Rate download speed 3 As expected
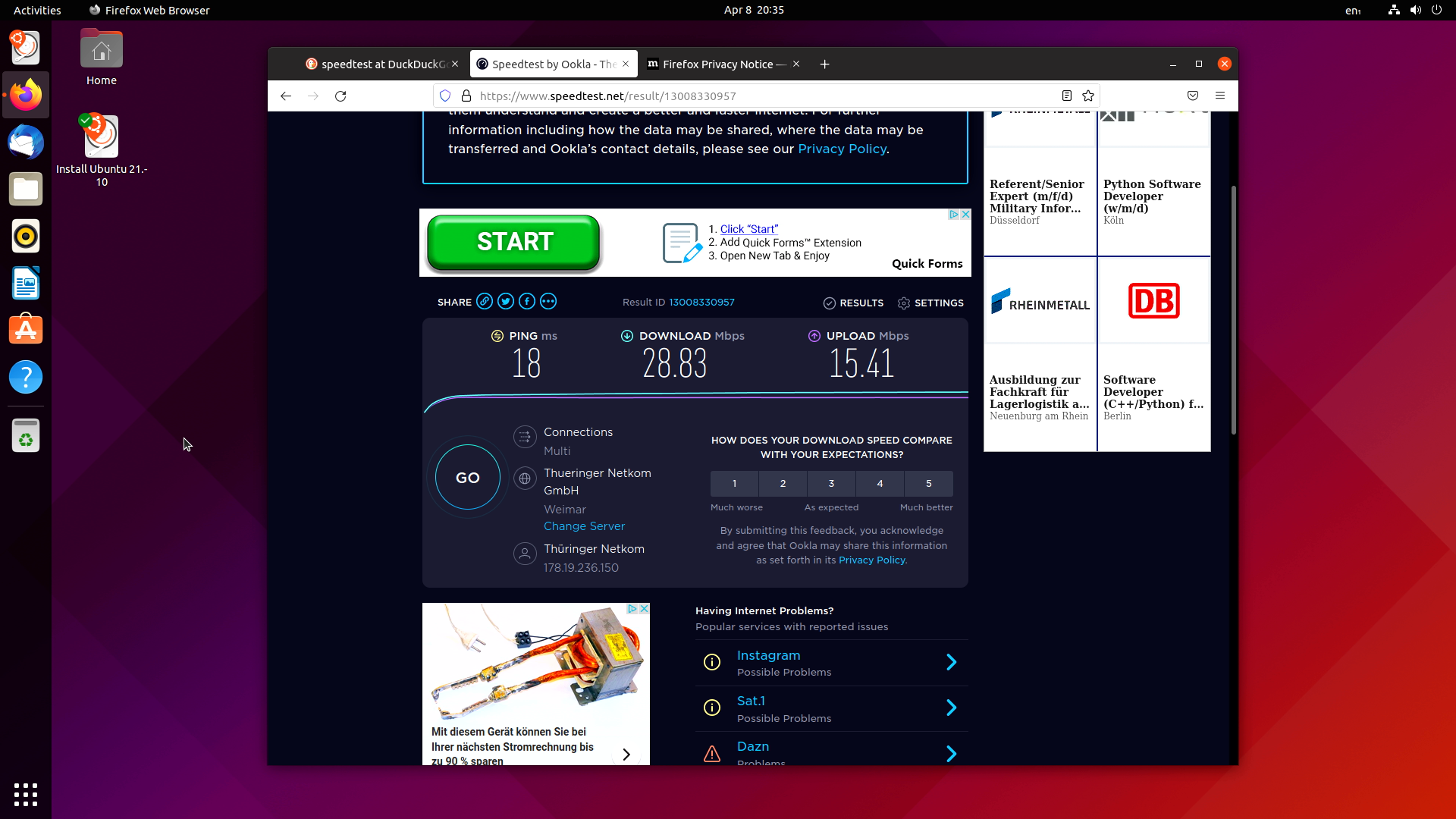Image resolution: width=1456 pixels, height=819 pixels. [x=831, y=484]
